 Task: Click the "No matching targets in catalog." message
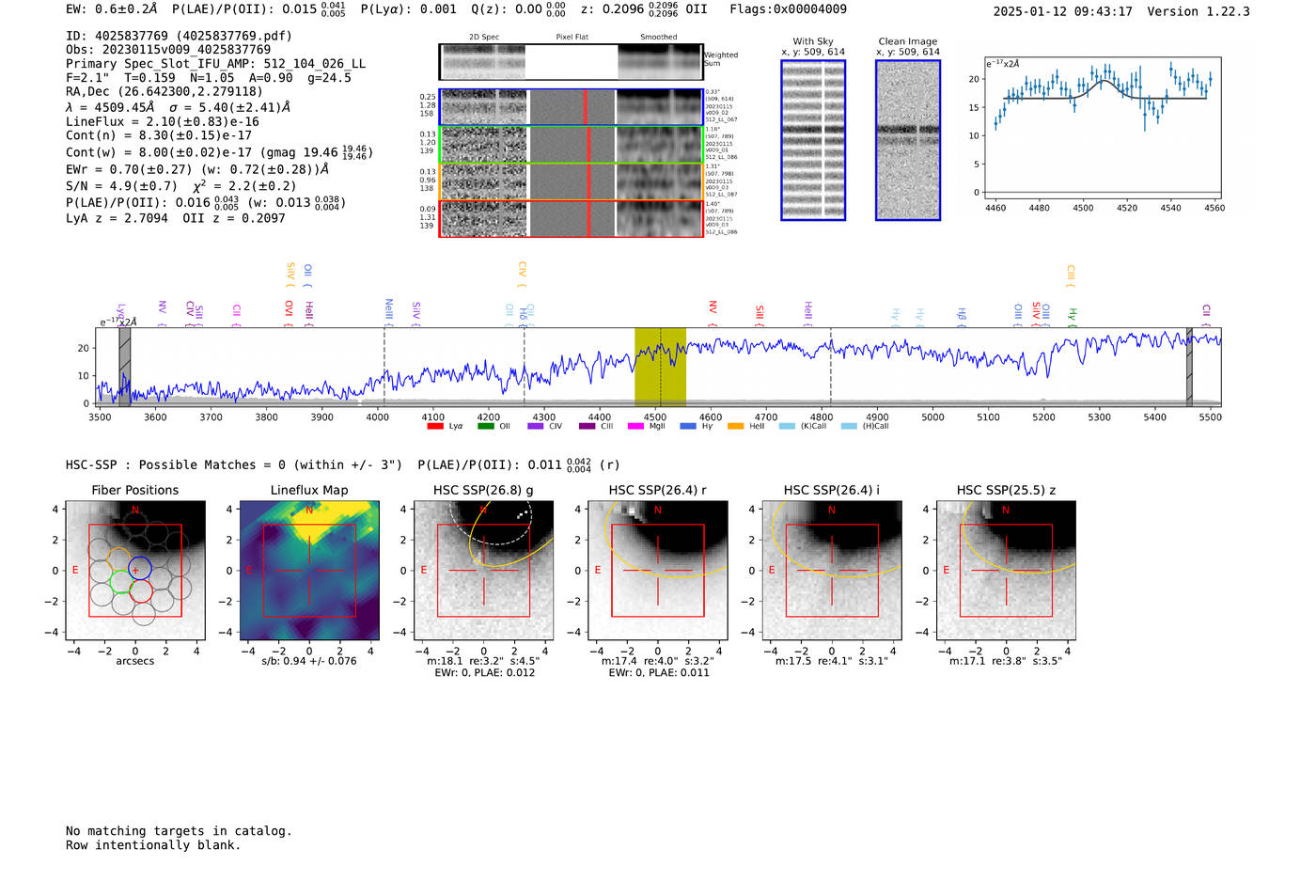coord(179,831)
